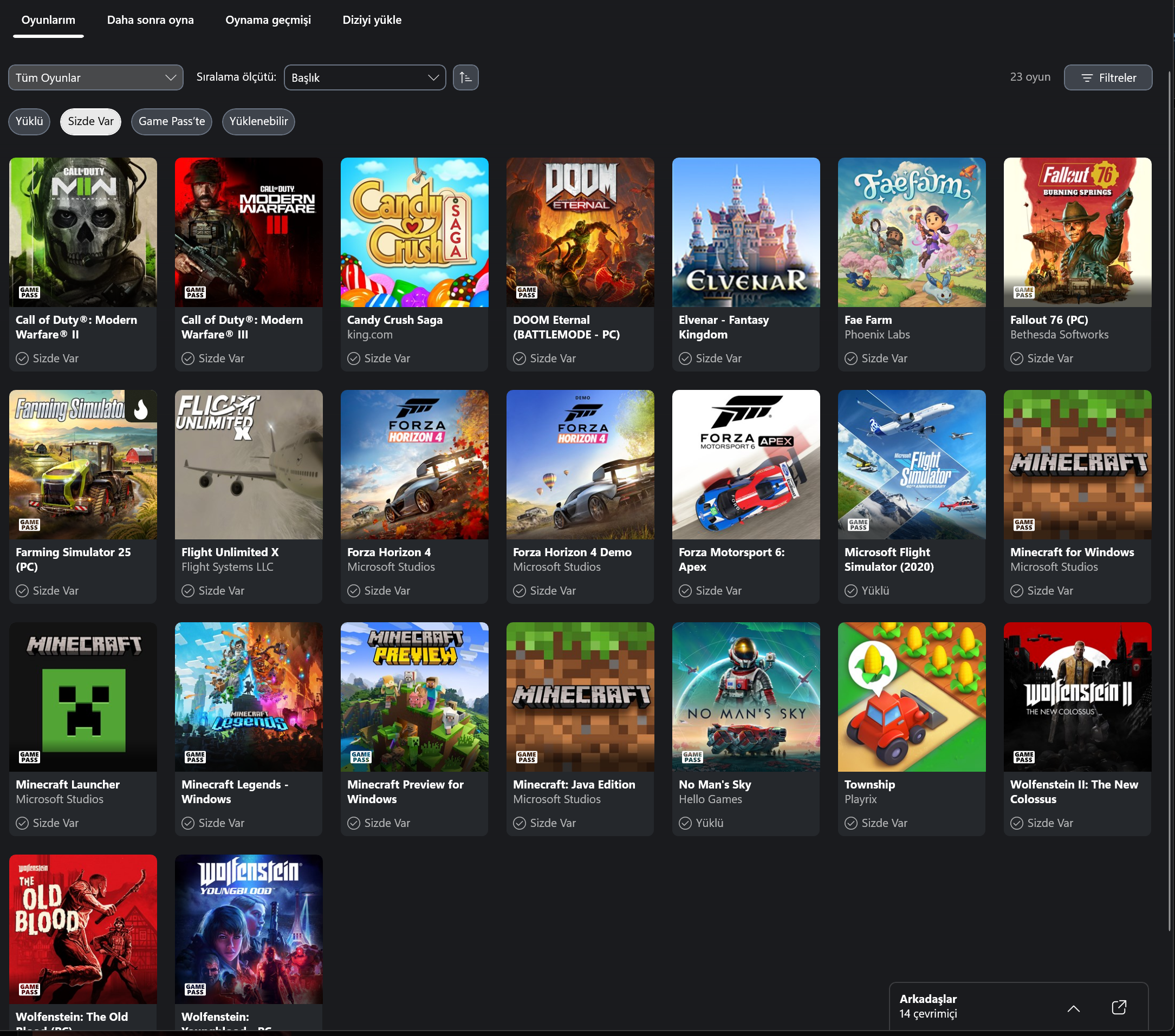Open the Elvenar Fantasy Kingdom cover art
1175x1036 pixels.
coord(746,232)
